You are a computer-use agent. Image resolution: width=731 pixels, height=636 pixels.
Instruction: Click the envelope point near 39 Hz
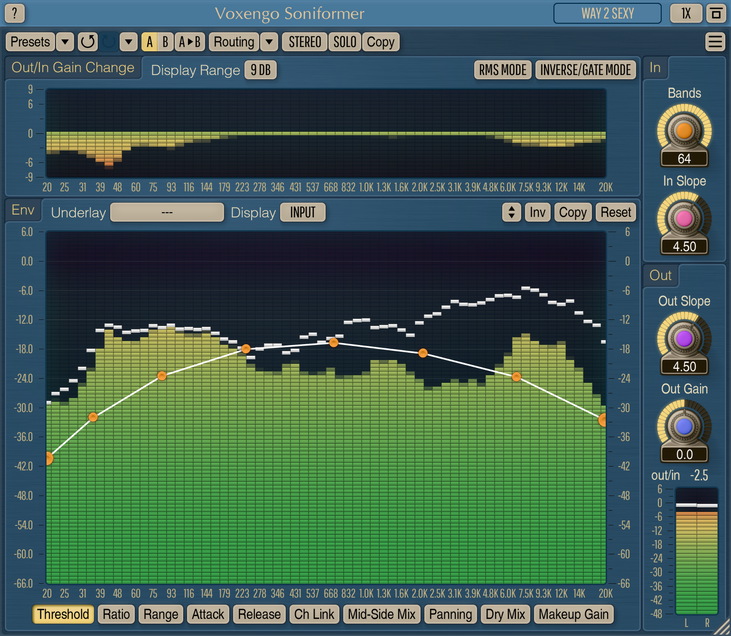93,417
